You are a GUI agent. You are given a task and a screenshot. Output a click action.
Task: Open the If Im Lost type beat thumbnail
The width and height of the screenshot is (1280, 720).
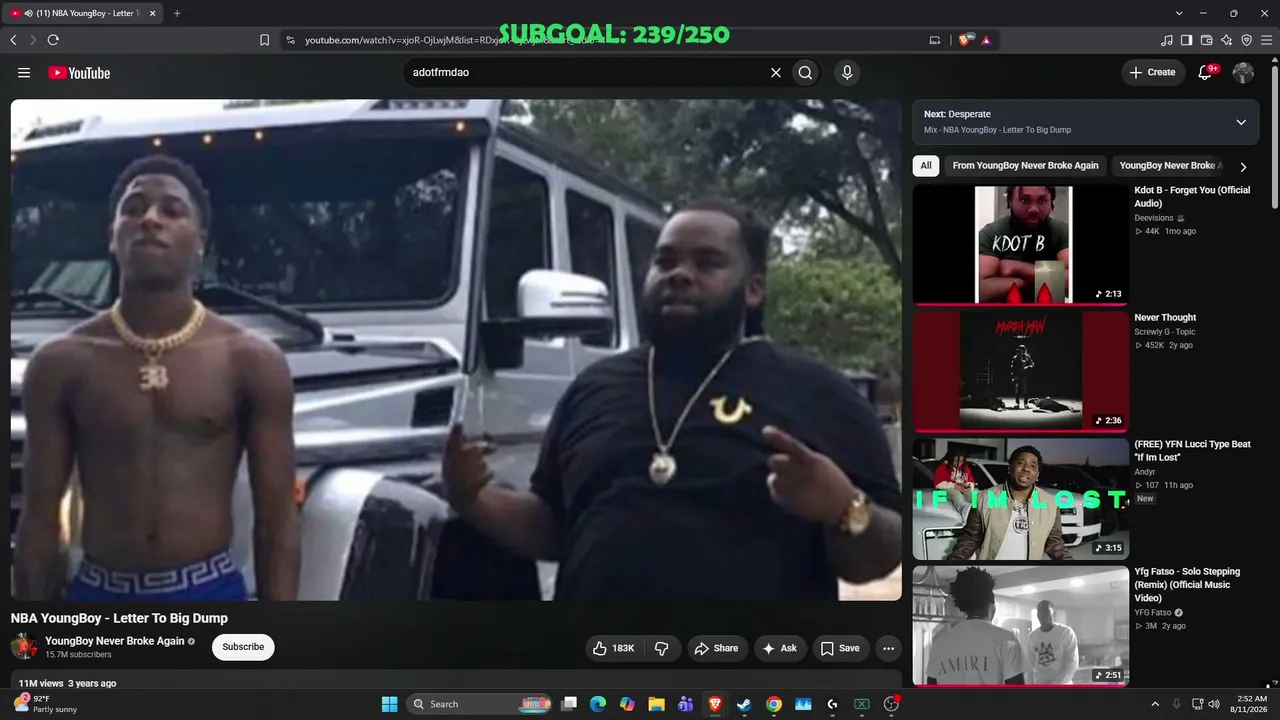(x=1020, y=499)
